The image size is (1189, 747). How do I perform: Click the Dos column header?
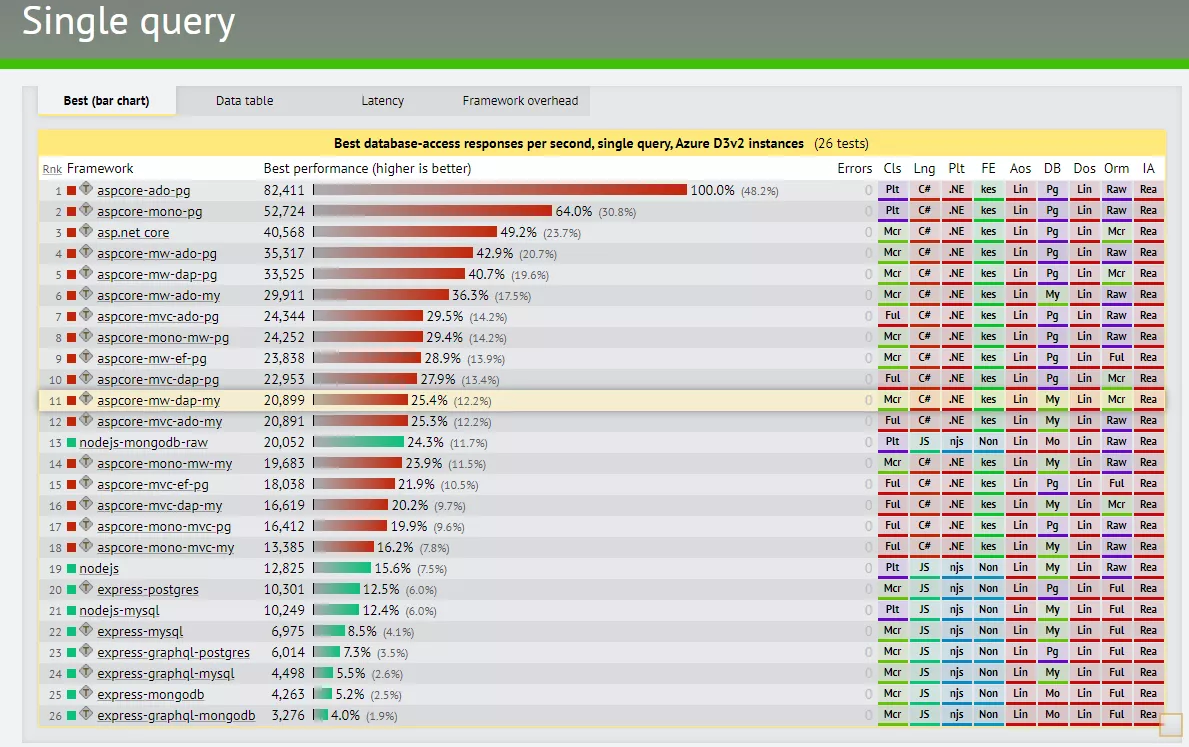pyautogui.click(x=1084, y=168)
